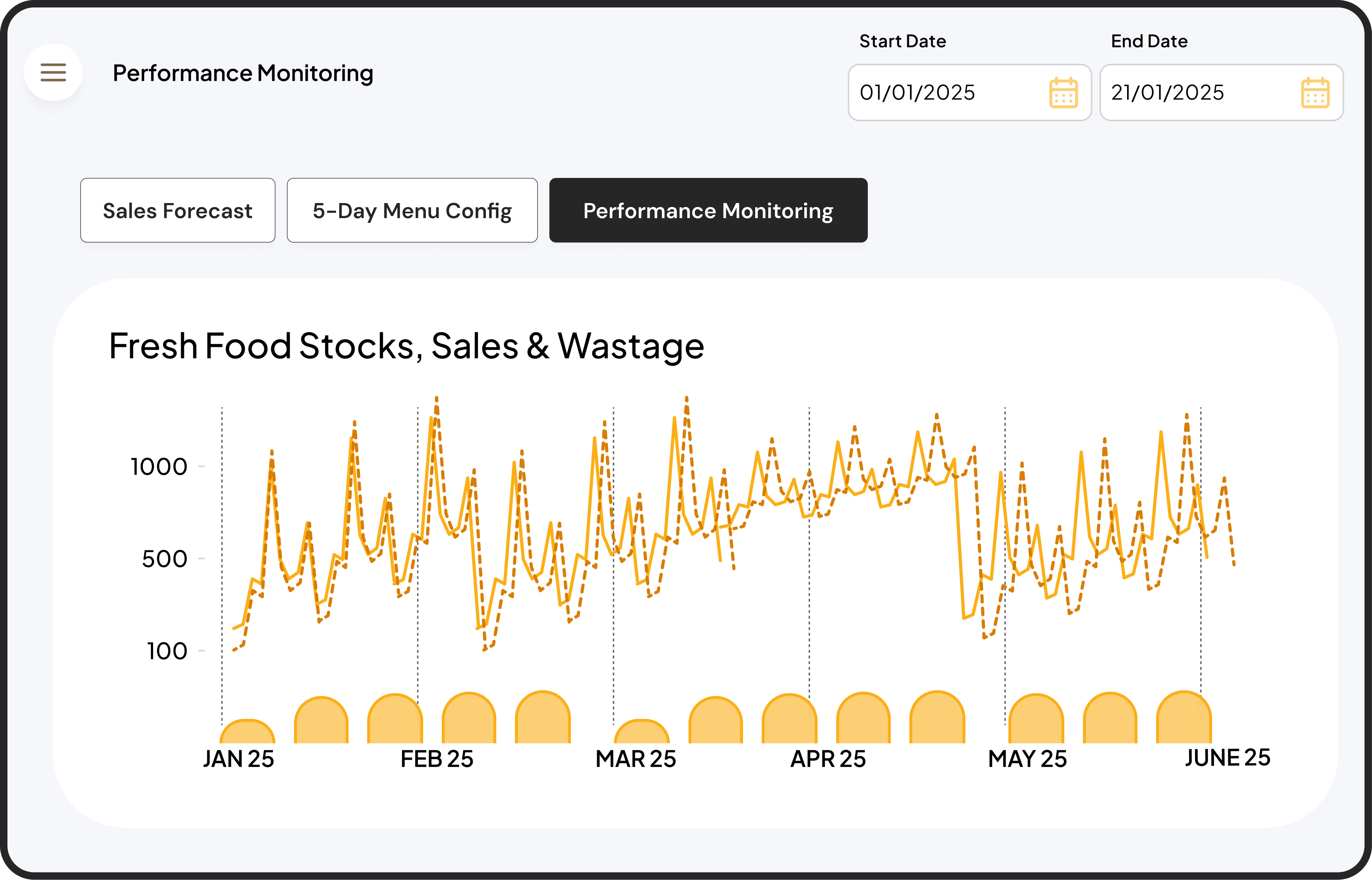1372x880 pixels.
Task: Open the Sales Forecast tab
Action: (177, 210)
